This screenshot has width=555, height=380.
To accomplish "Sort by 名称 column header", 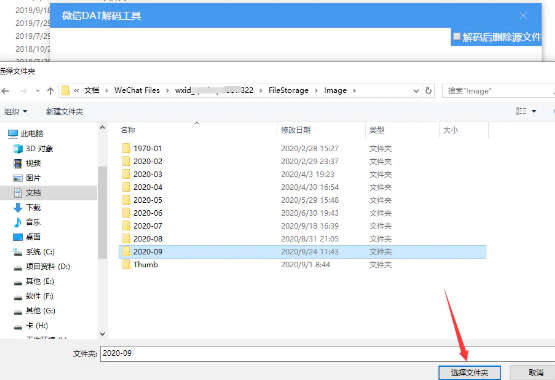I will 128,130.
